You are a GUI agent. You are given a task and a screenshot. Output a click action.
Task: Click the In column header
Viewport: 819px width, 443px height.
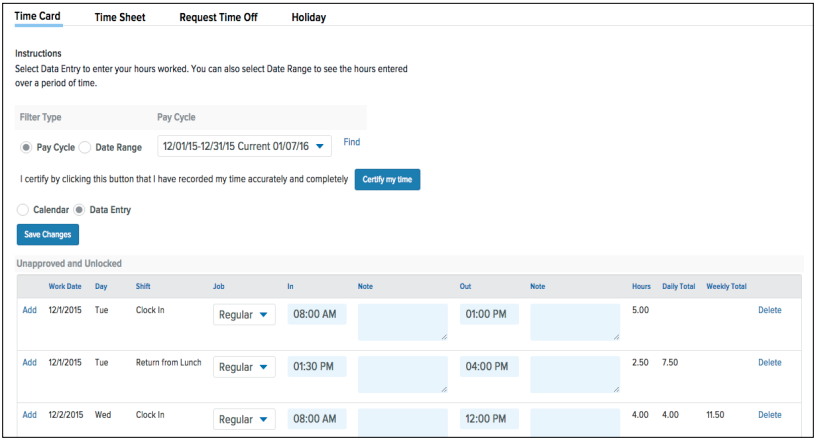coord(290,286)
